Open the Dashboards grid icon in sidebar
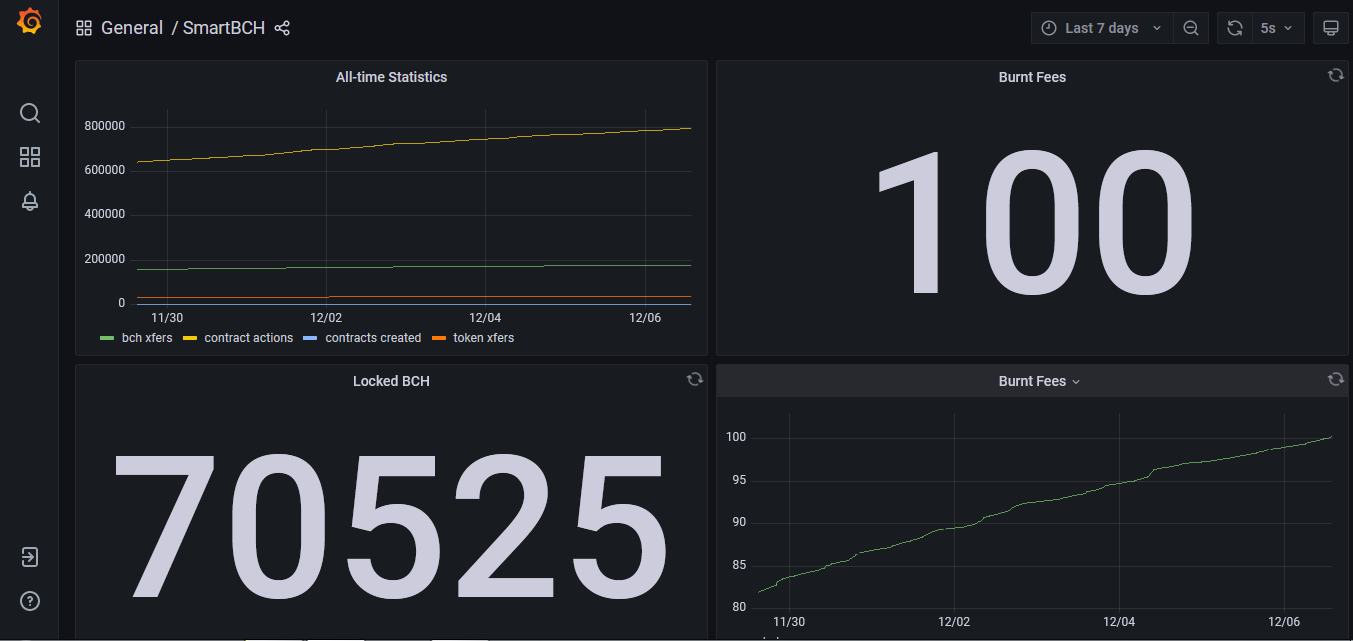Image resolution: width=1353 pixels, height=641 pixels. click(30, 157)
